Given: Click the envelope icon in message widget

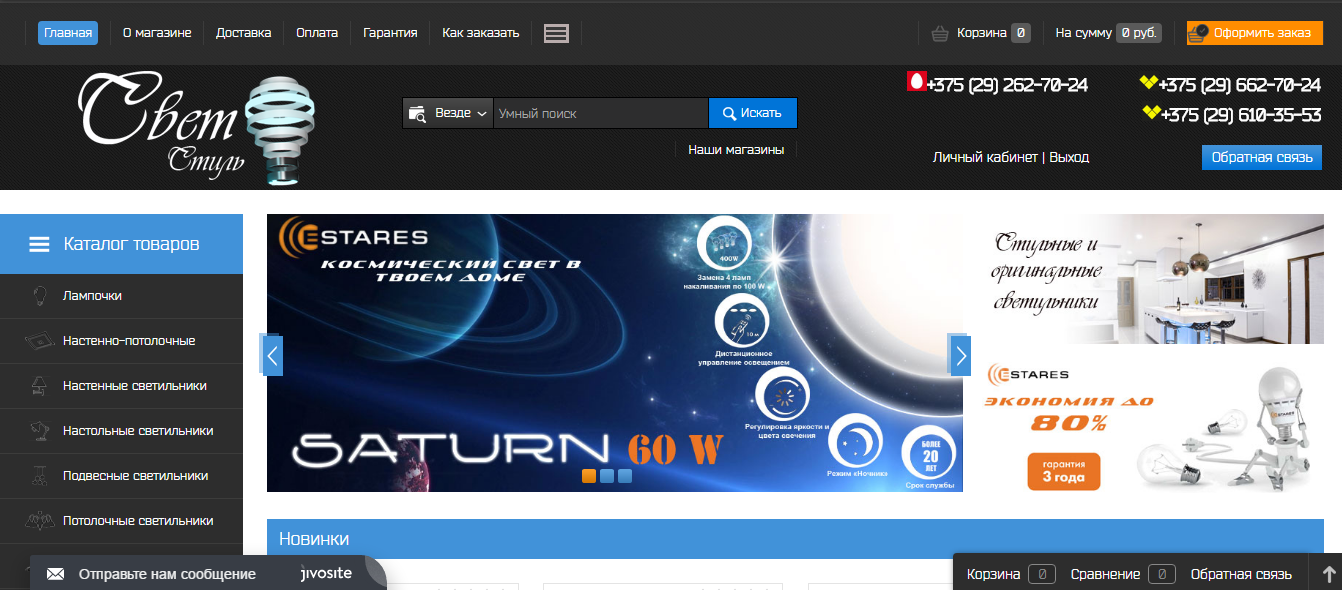Looking at the screenshot, I should pos(56,574).
